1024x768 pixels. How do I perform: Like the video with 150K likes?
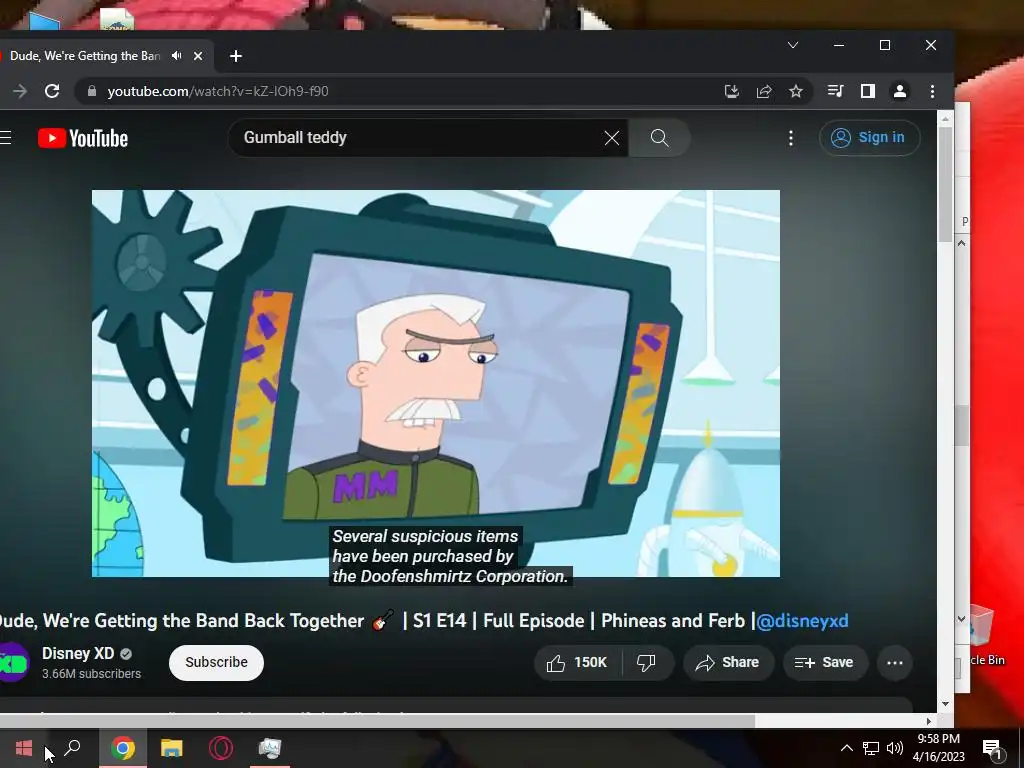click(x=577, y=663)
